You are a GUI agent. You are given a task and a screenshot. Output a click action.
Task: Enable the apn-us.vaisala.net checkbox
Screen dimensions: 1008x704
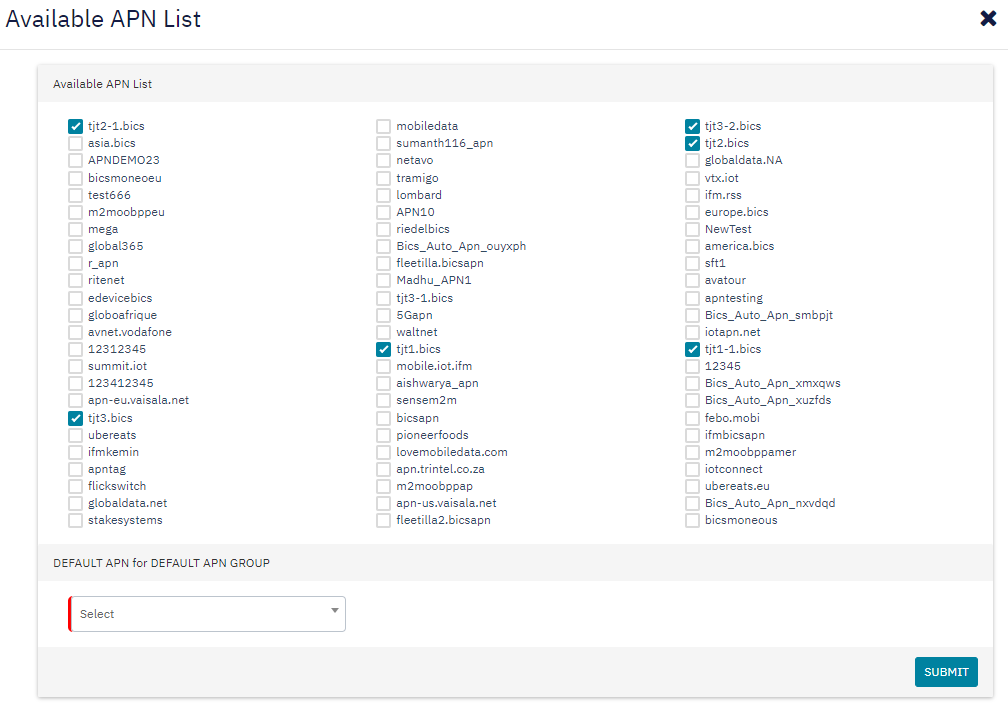click(x=383, y=503)
